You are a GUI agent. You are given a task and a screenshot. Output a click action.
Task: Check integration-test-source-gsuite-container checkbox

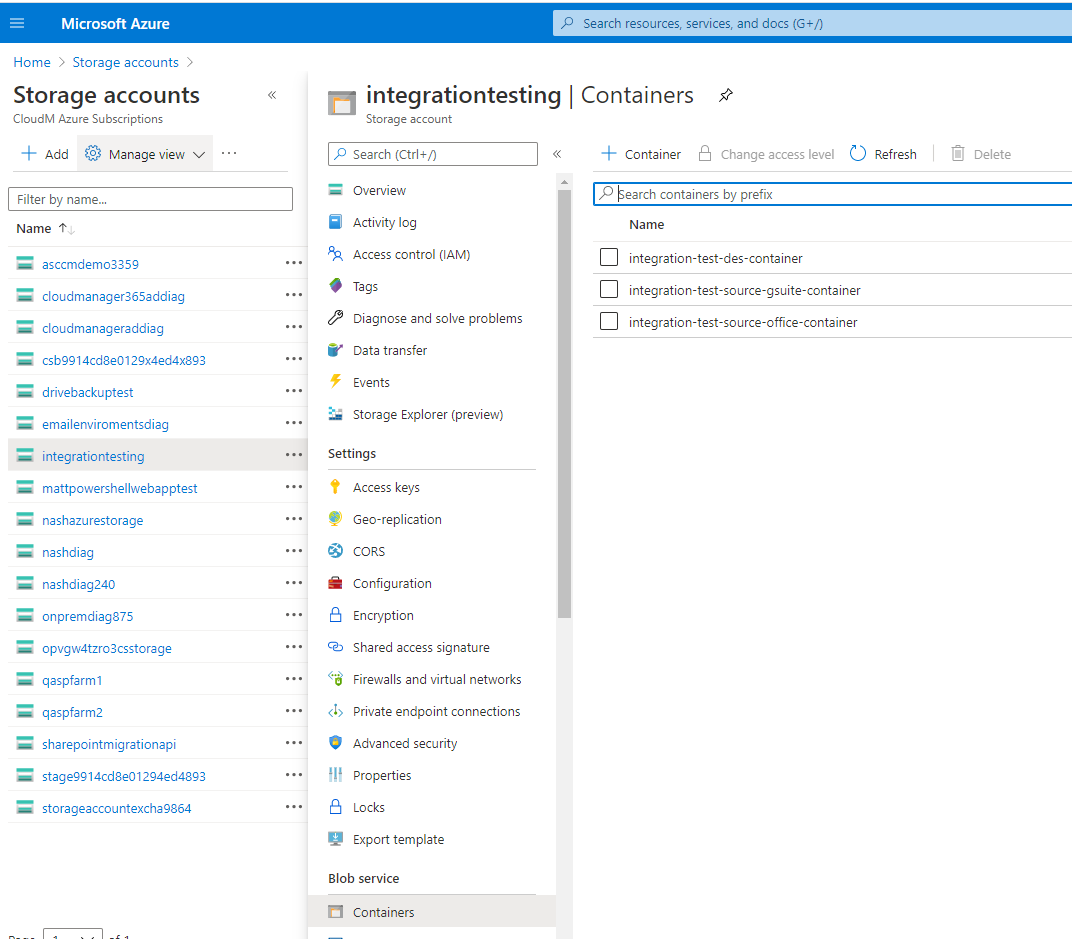[x=608, y=289]
